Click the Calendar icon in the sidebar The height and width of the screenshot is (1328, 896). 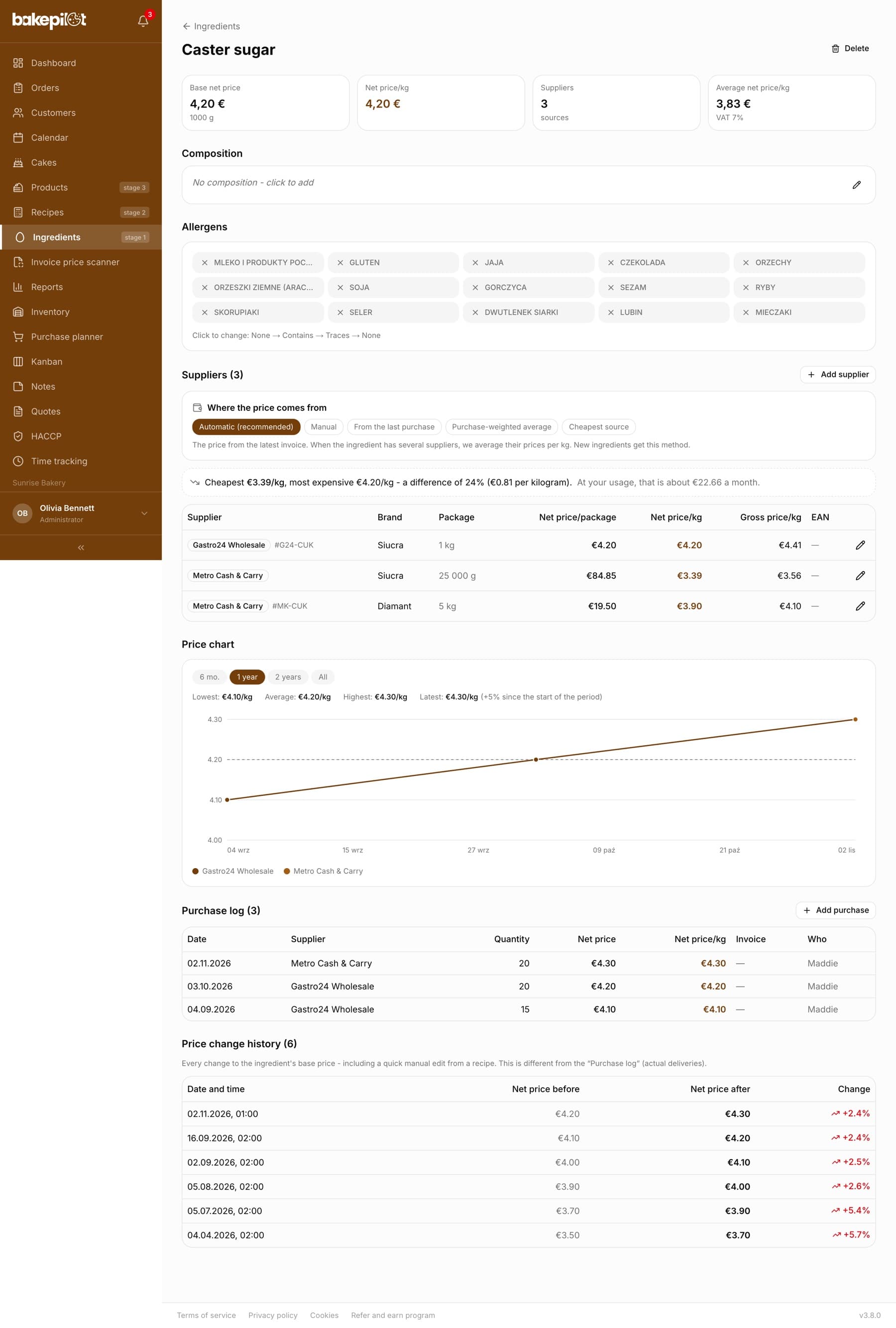tap(18, 138)
